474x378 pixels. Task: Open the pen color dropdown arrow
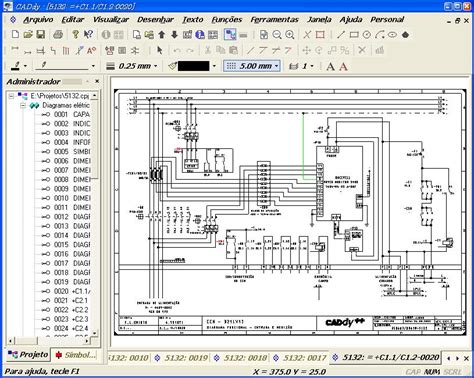(25, 66)
